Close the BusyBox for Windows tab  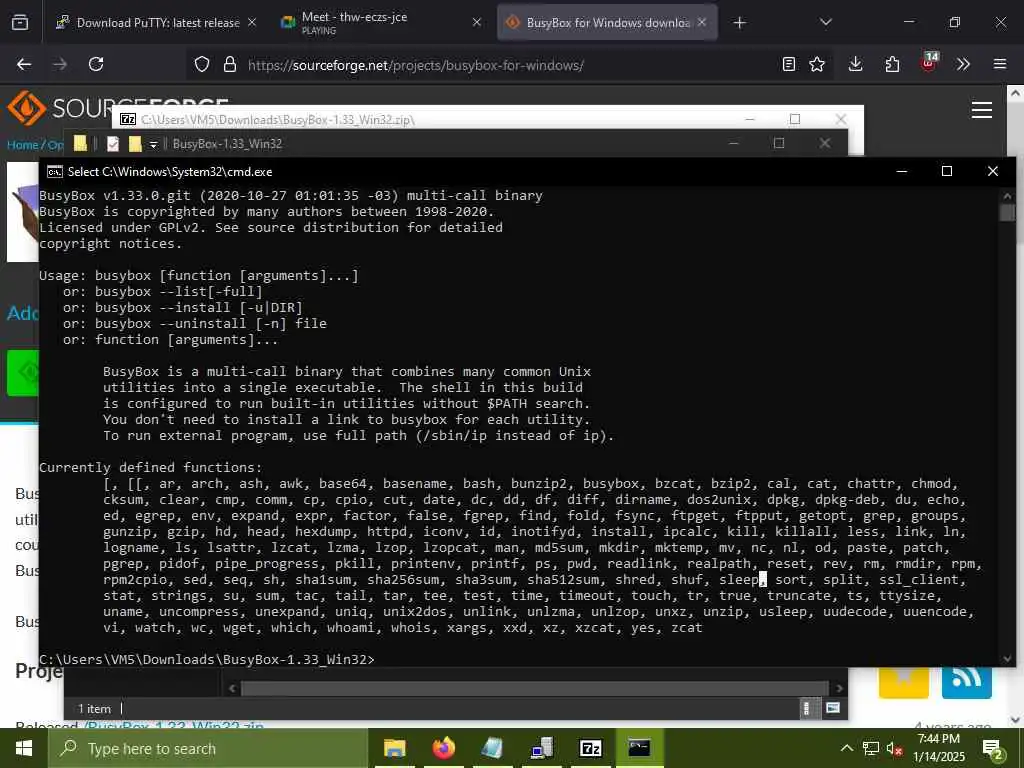click(x=702, y=23)
